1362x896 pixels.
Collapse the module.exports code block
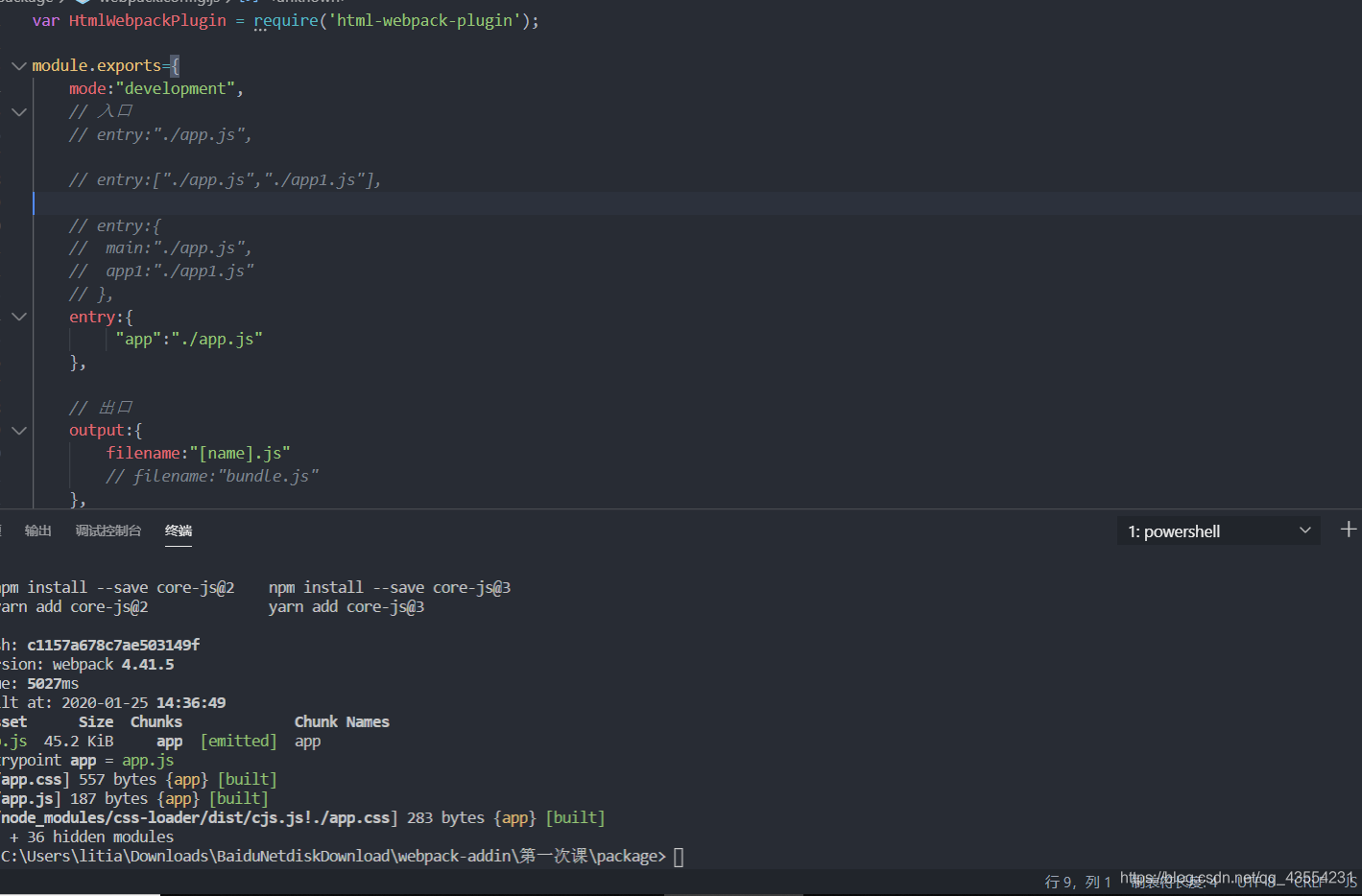pos(18,66)
